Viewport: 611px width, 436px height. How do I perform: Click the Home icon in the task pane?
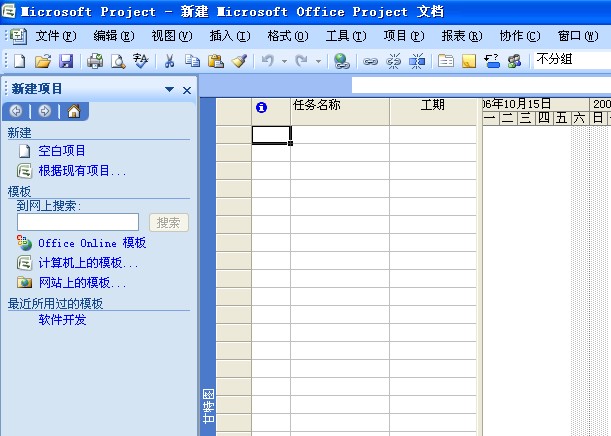[x=74, y=111]
